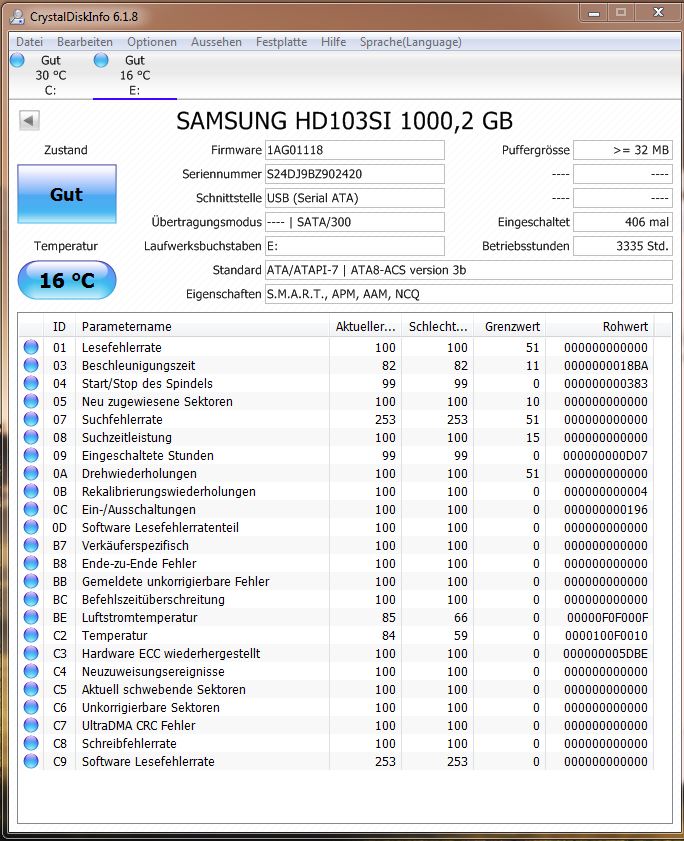Open the Aussehen menu
The height and width of the screenshot is (841, 684).
216,42
